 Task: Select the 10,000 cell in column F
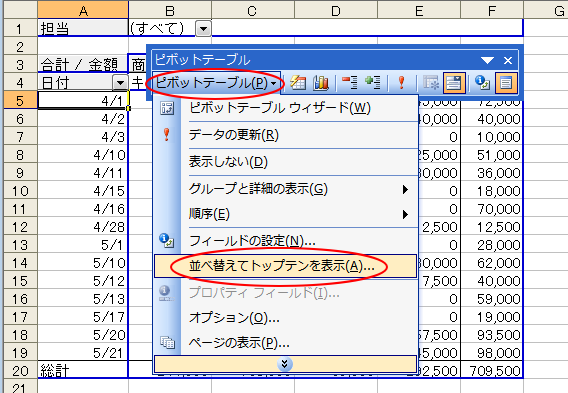pyautogui.click(x=492, y=137)
